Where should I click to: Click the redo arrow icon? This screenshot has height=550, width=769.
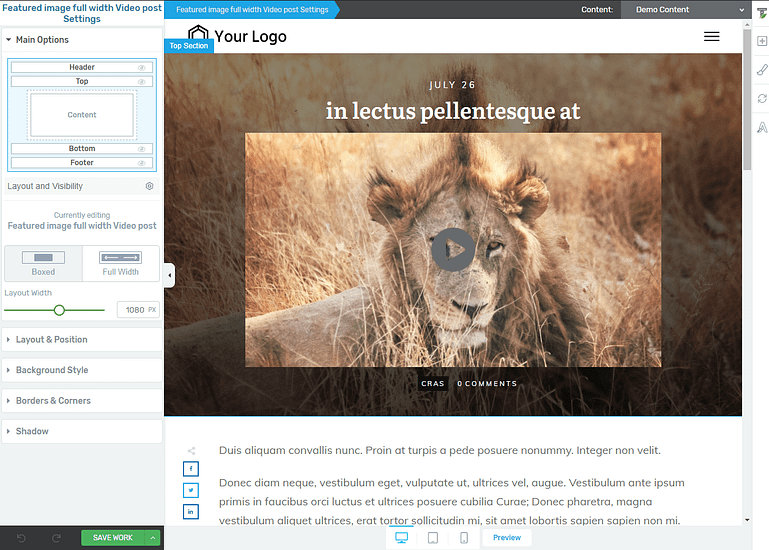coord(56,538)
